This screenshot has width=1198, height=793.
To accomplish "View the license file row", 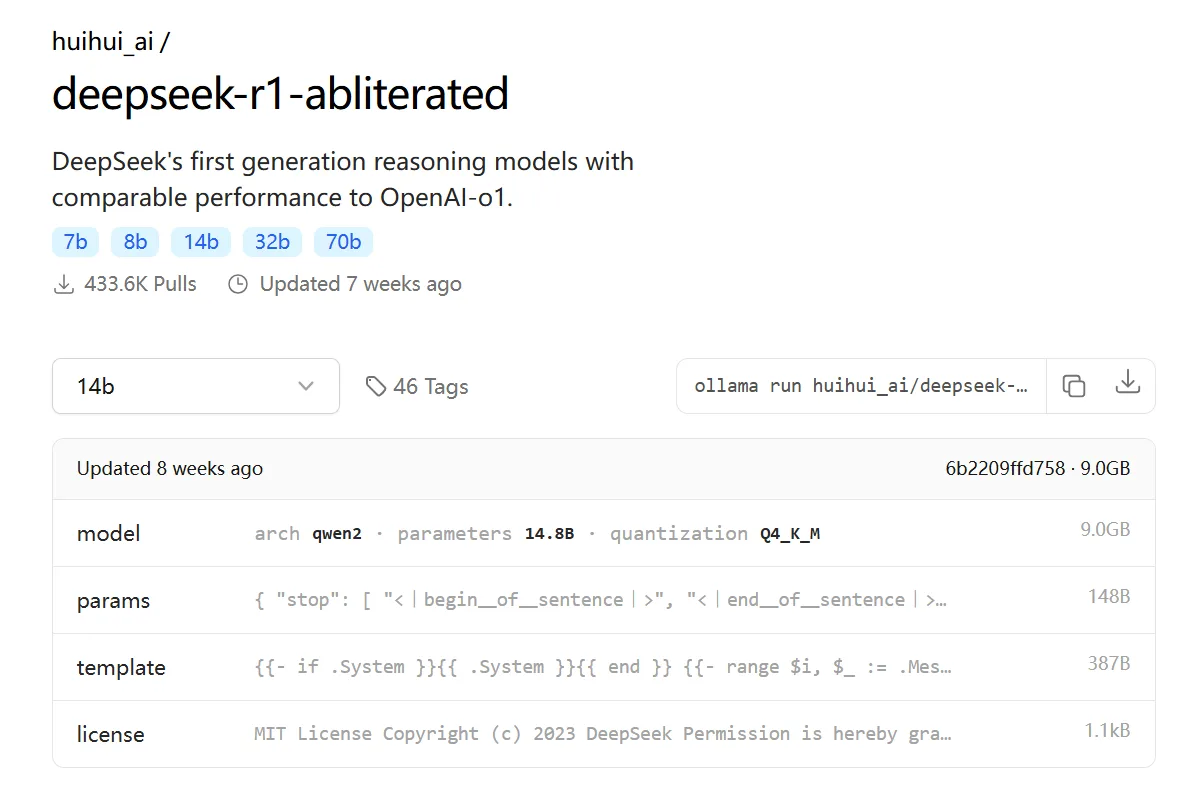I will 604,734.
